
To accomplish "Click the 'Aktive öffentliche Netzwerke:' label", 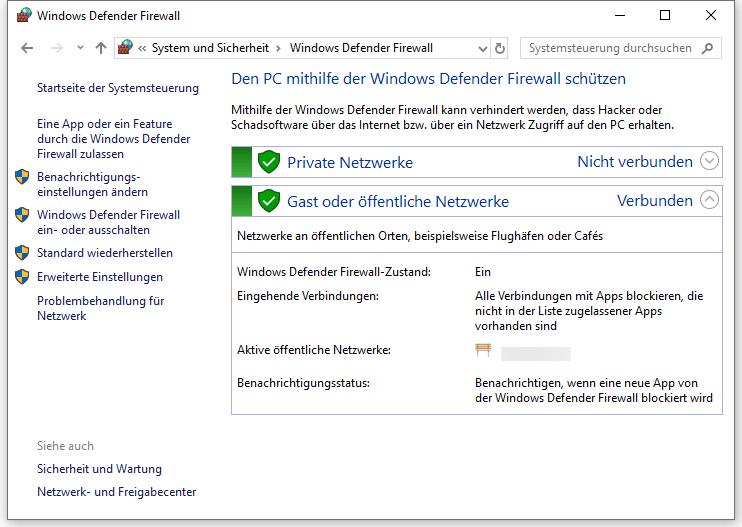I will [x=314, y=350].
